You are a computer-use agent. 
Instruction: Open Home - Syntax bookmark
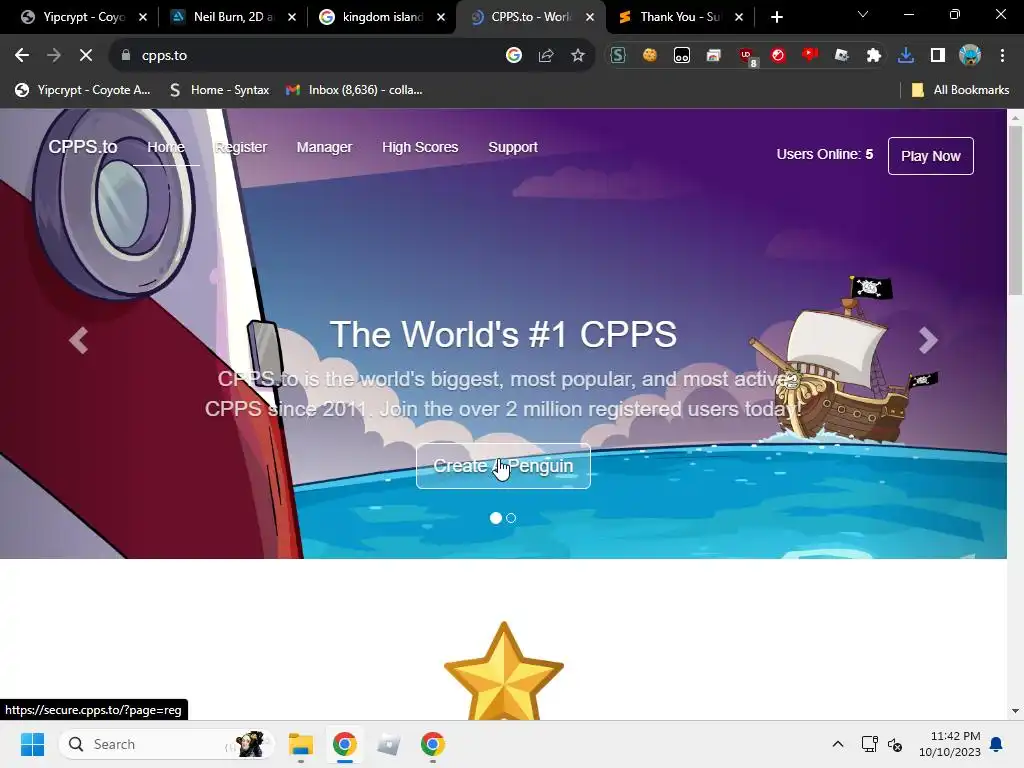point(219,90)
